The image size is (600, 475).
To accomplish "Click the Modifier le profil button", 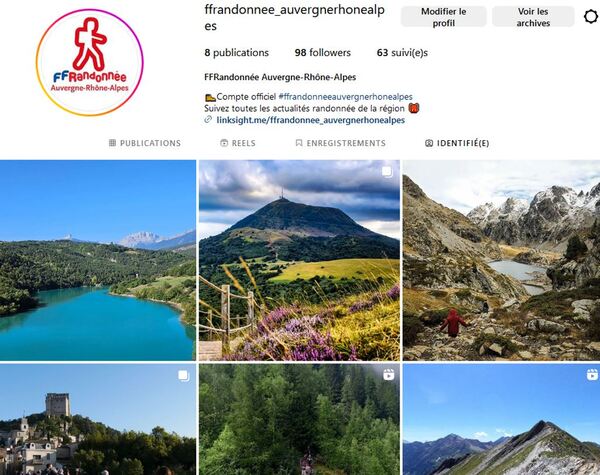I will pyautogui.click(x=443, y=17).
